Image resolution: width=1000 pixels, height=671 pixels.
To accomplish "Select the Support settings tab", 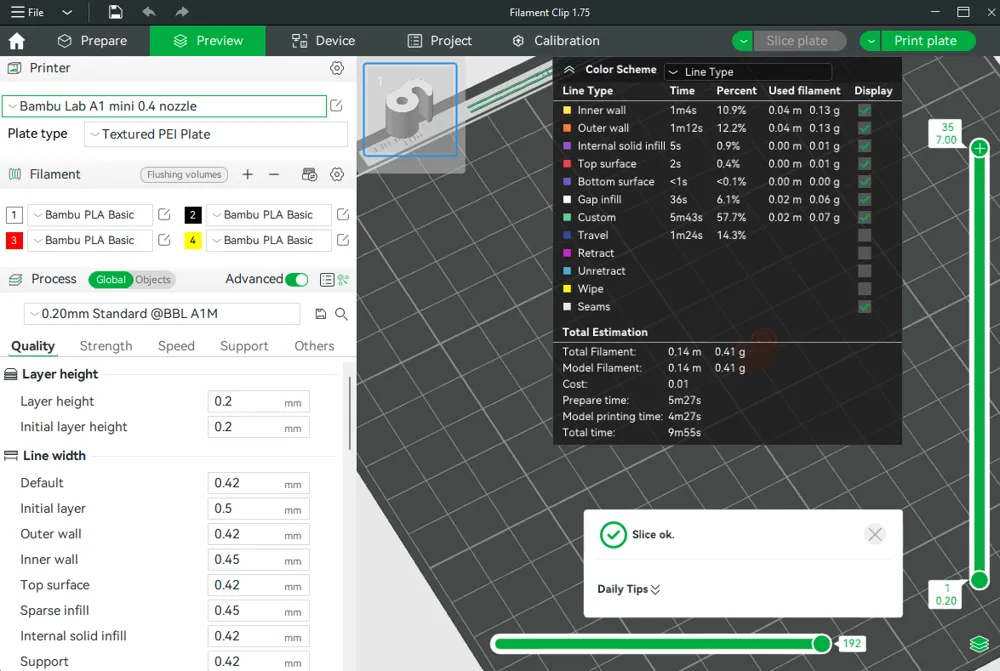I will coord(244,346).
